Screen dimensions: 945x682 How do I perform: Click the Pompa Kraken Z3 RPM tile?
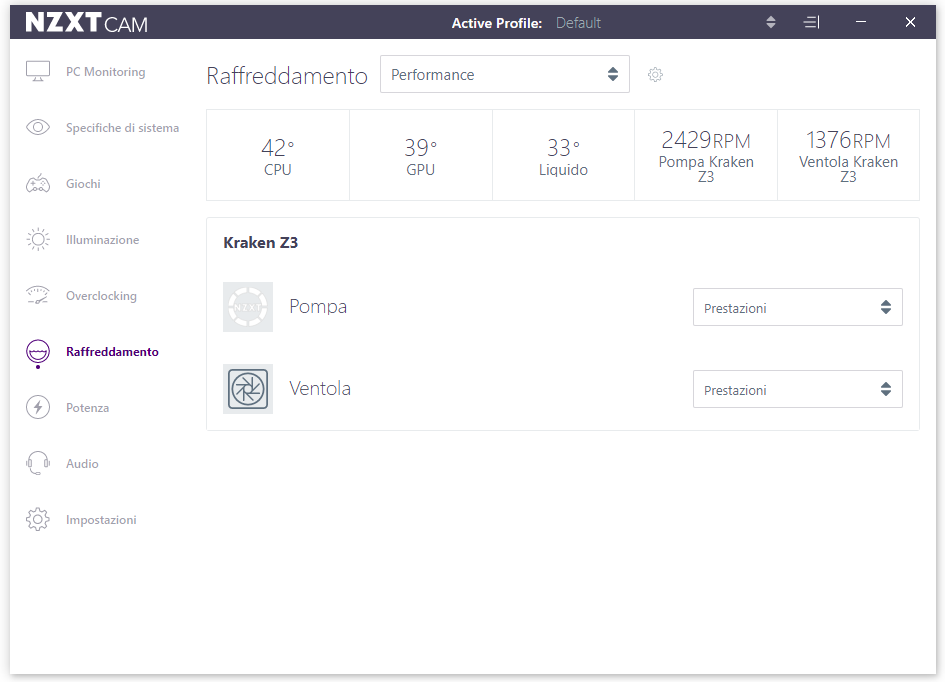coord(706,155)
